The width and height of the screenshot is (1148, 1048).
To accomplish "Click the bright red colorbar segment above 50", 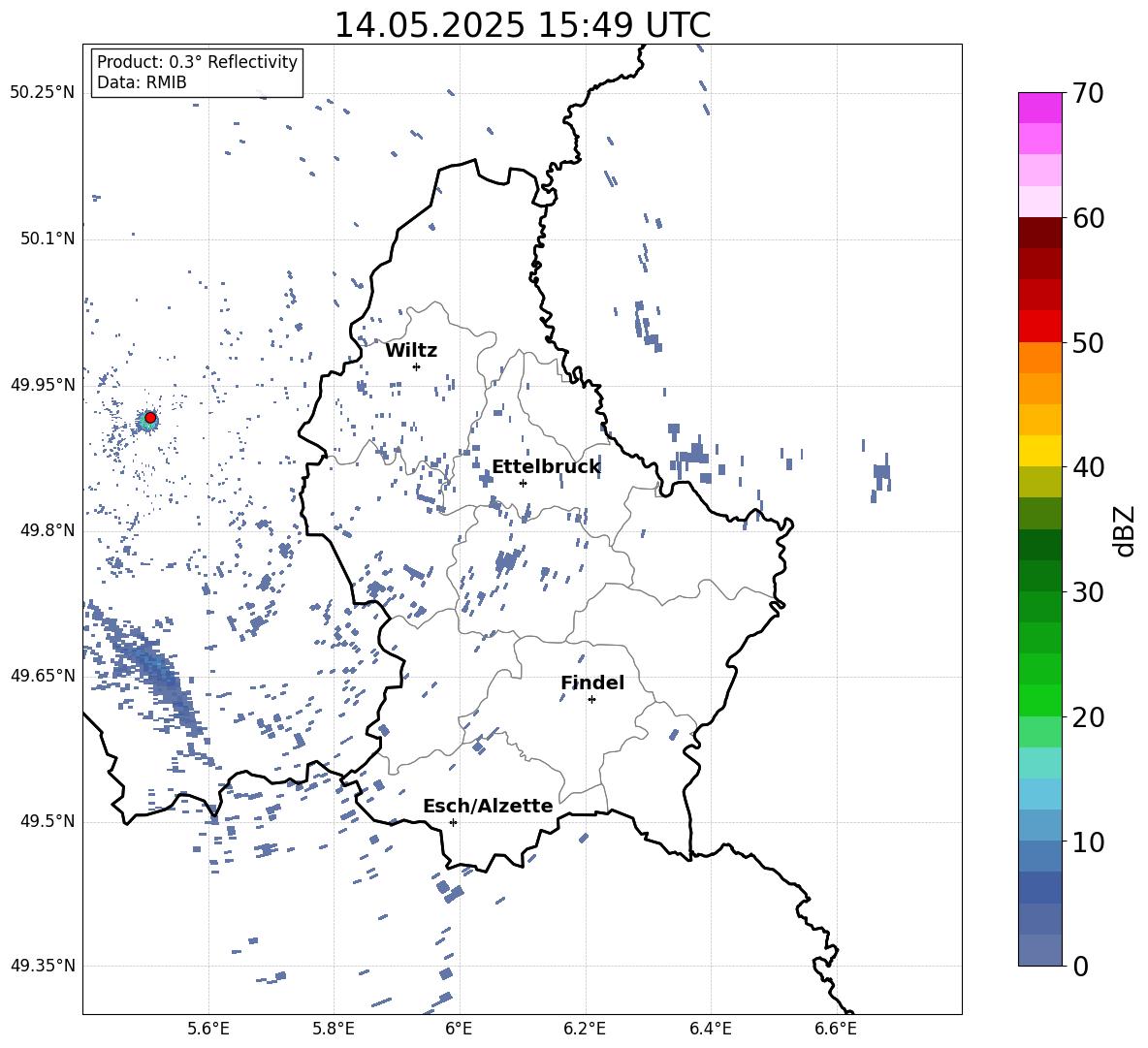I will point(1039,327).
